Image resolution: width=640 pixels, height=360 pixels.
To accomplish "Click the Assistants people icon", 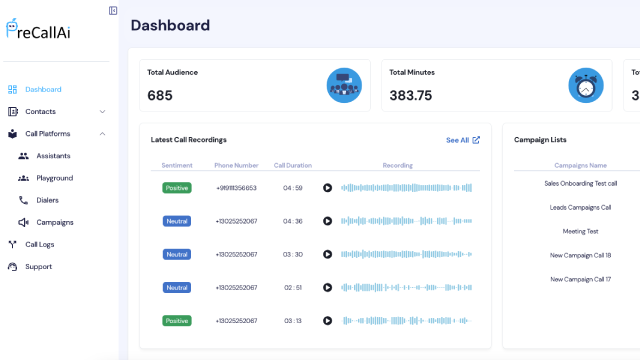I will point(23,156).
